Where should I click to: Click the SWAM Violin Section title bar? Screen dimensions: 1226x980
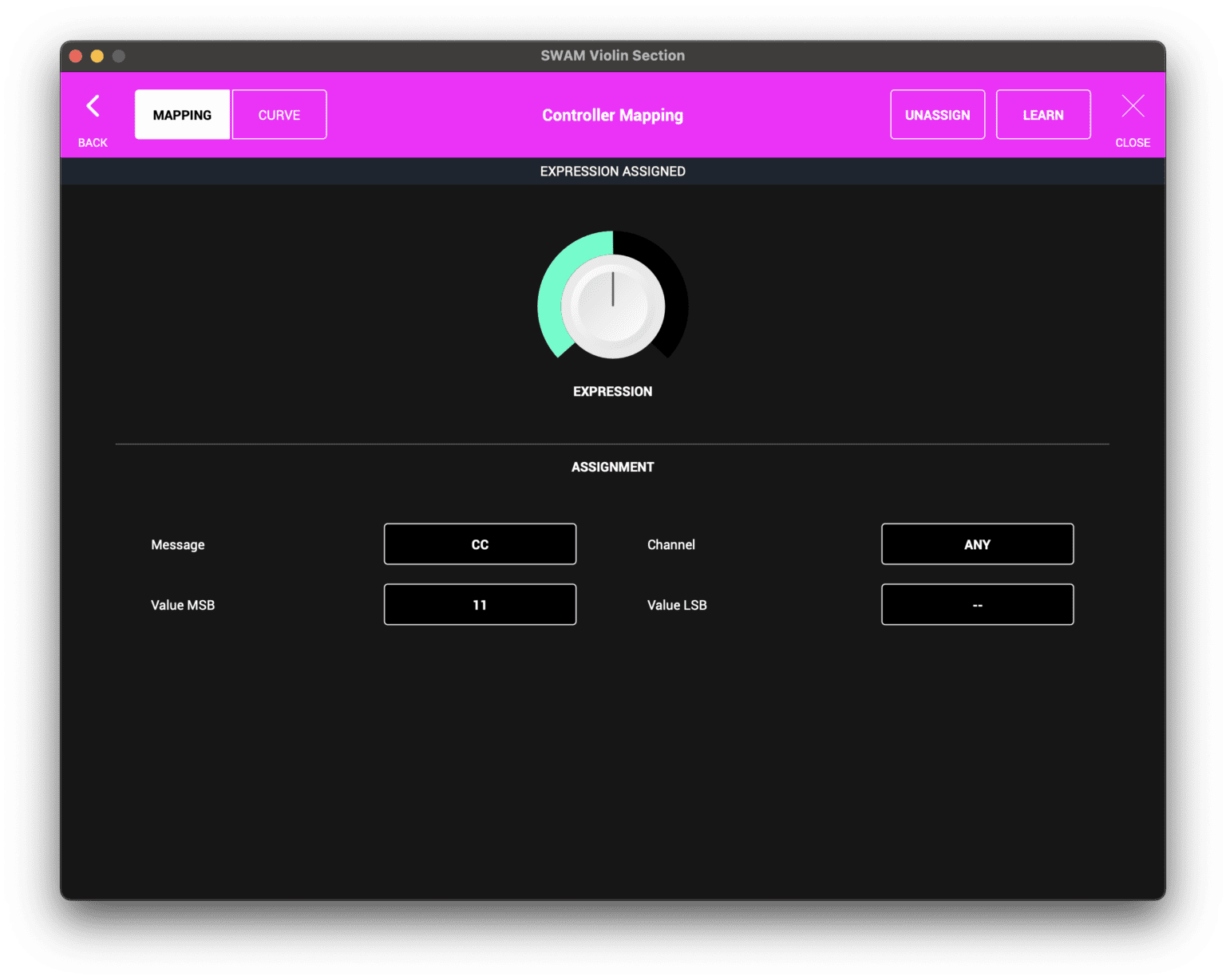[612, 55]
